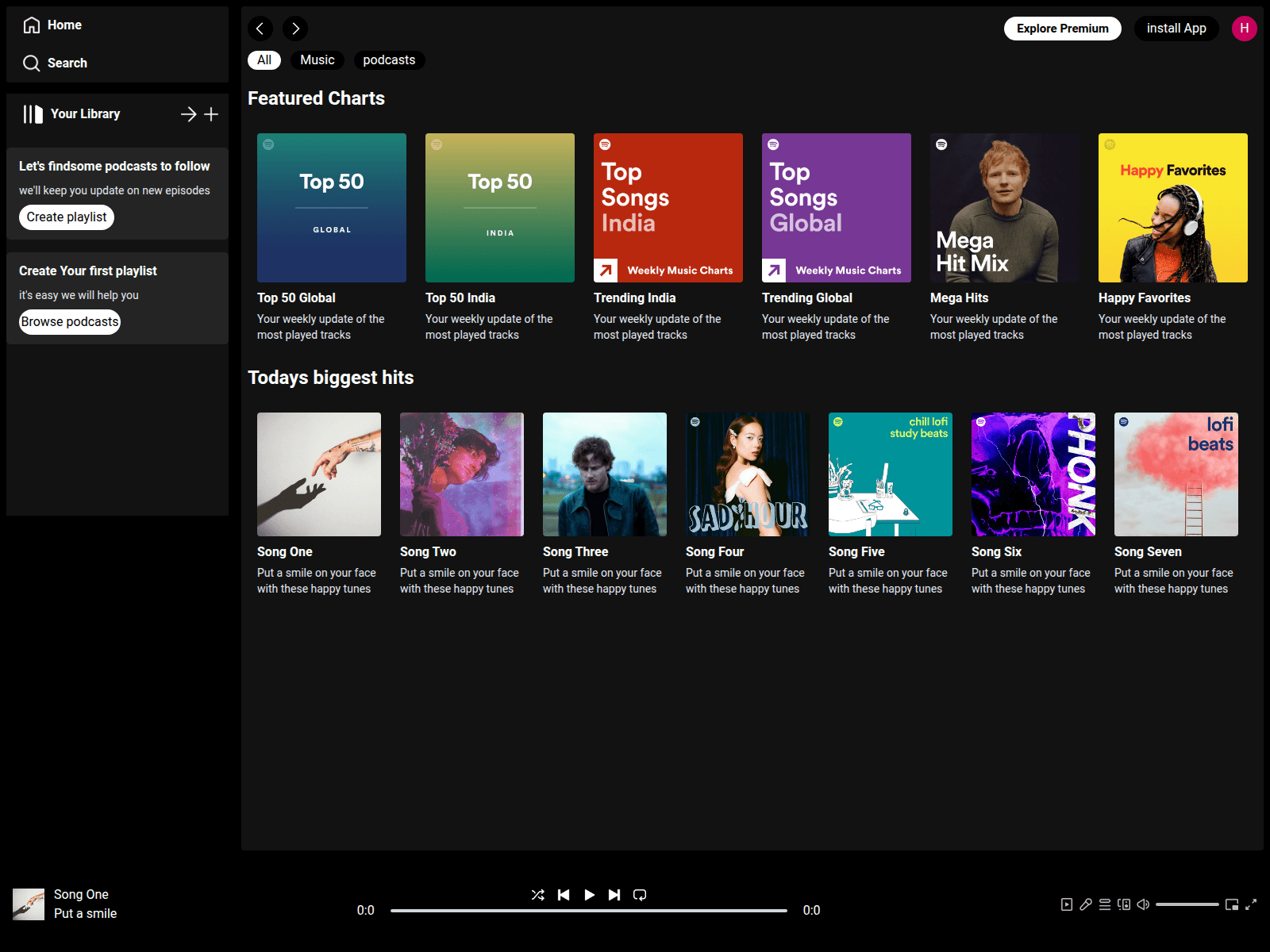Open the playback queue icon
The image size is (1270, 952).
pos(1105,904)
